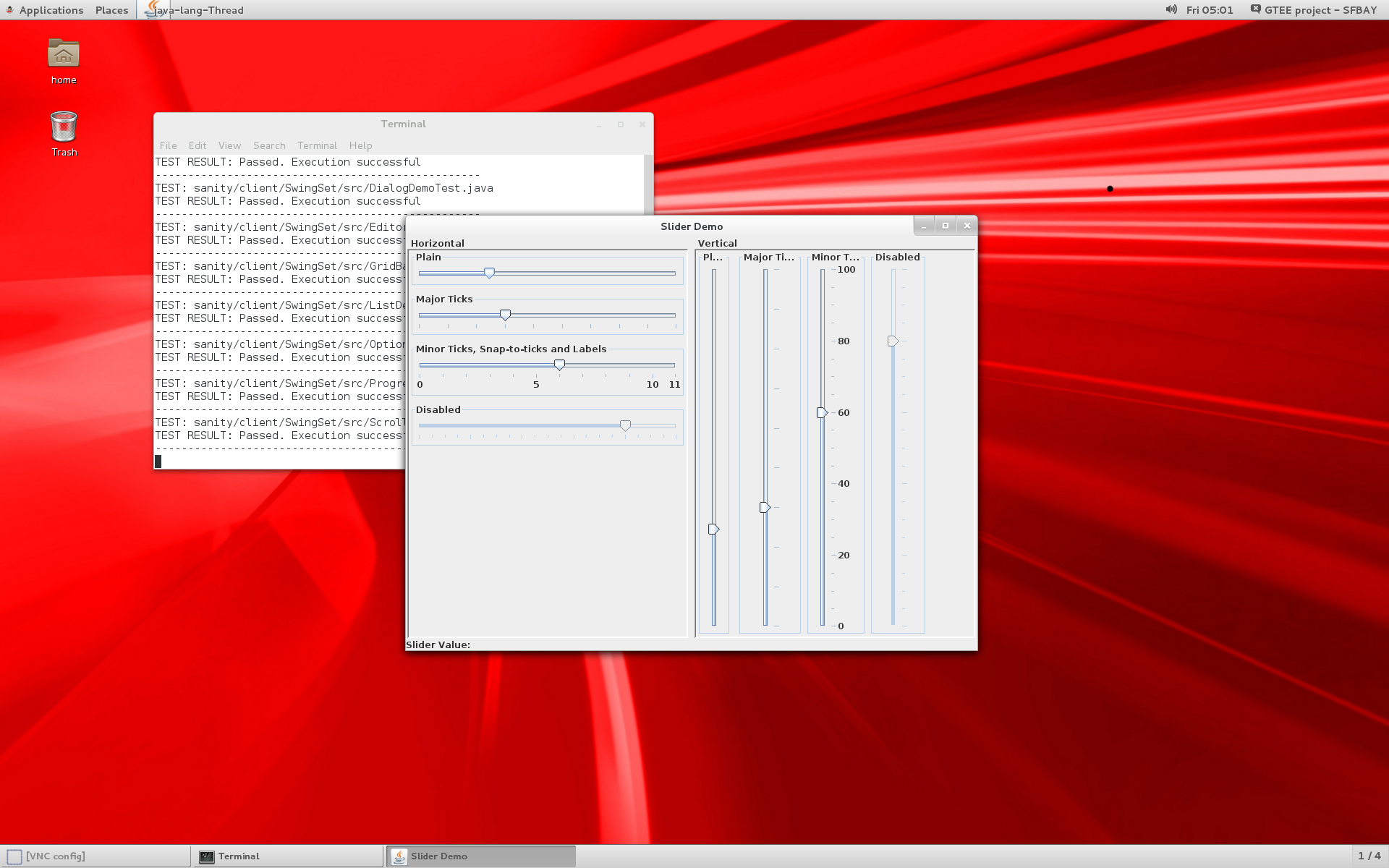Screen dimensions: 1389x868
Task: Open the Places menu
Action: [x=111, y=10]
